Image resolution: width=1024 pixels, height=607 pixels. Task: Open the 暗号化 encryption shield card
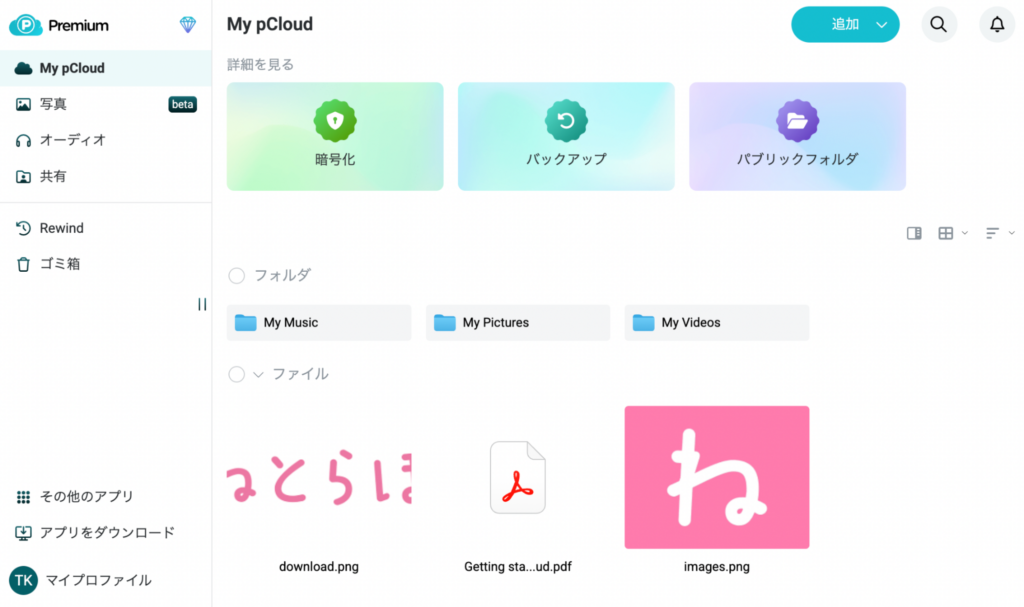click(334, 136)
